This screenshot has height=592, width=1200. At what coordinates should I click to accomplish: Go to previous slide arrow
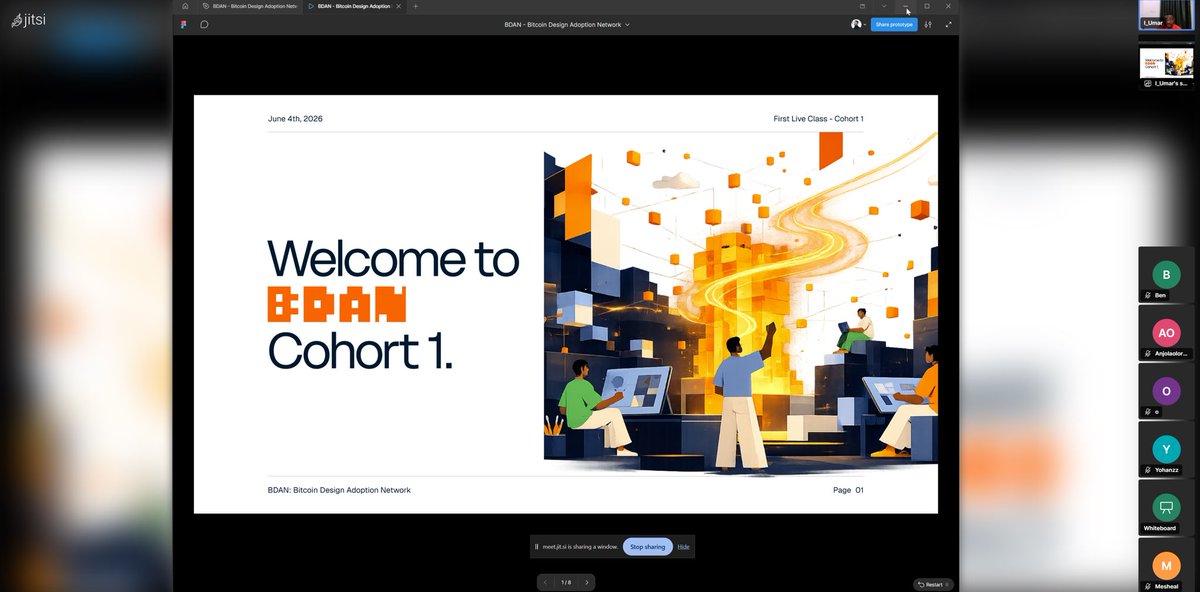point(545,582)
